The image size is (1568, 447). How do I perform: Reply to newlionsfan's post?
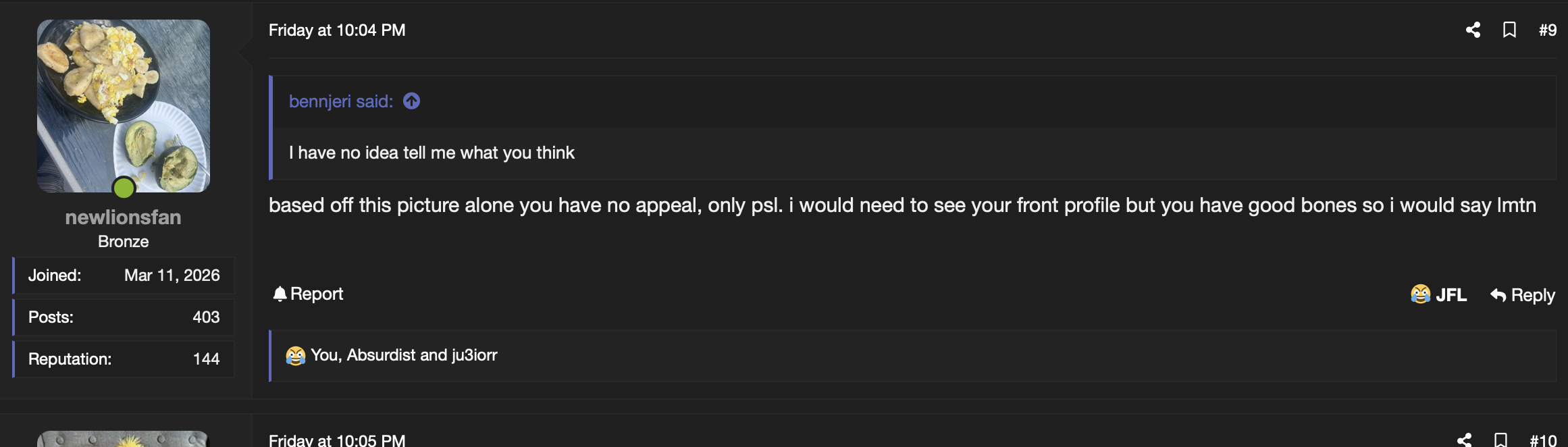(x=1522, y=295)
